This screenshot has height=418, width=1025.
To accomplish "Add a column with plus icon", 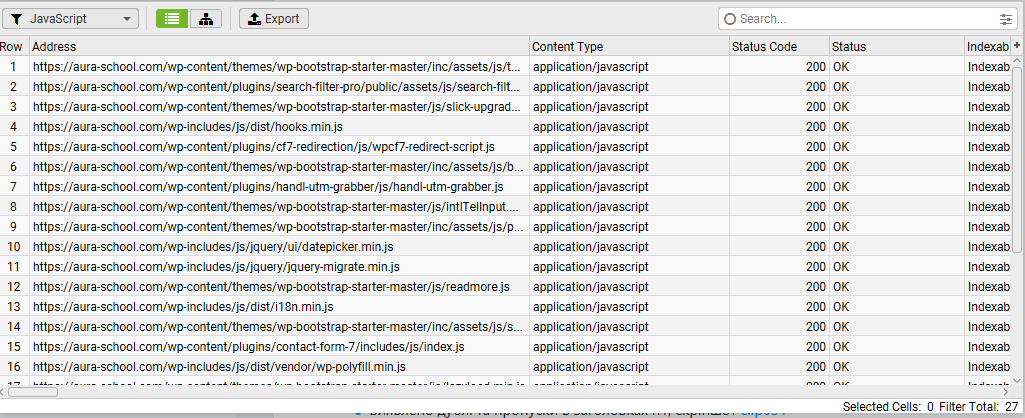I will click(1017, 46).
